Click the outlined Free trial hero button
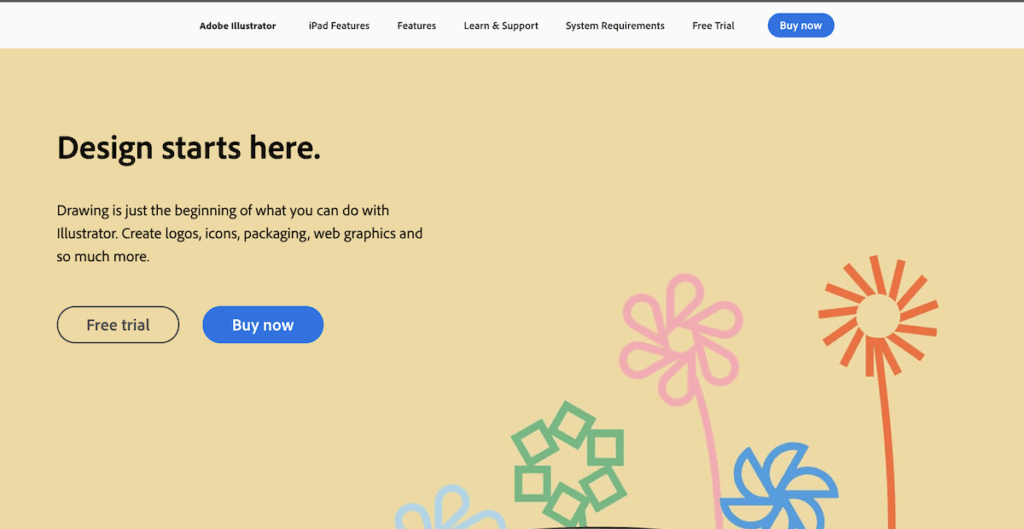 tap(118, 325)
